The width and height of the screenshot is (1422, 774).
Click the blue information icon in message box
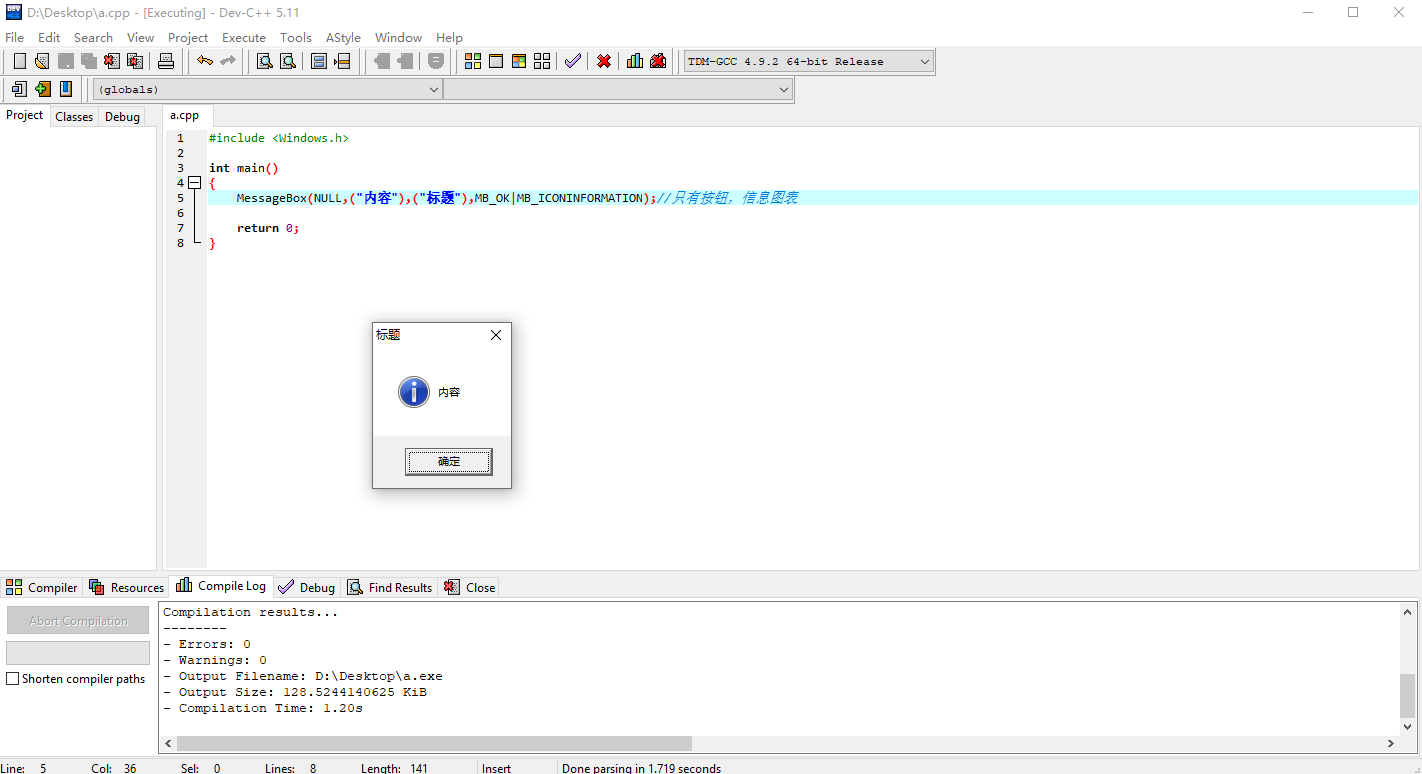[414, 392]
